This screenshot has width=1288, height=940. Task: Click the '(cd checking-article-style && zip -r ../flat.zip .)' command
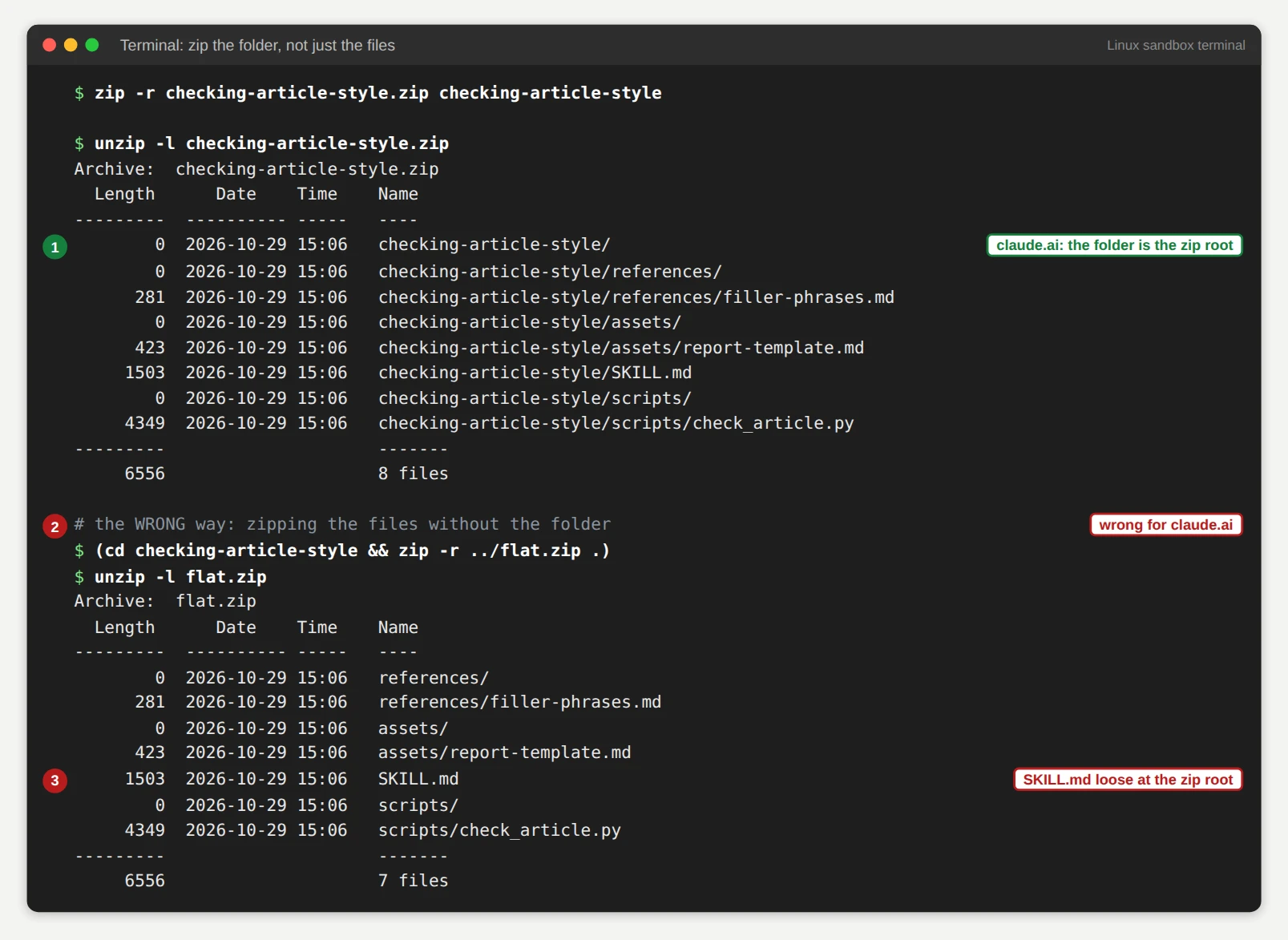[x=342, y=551]
